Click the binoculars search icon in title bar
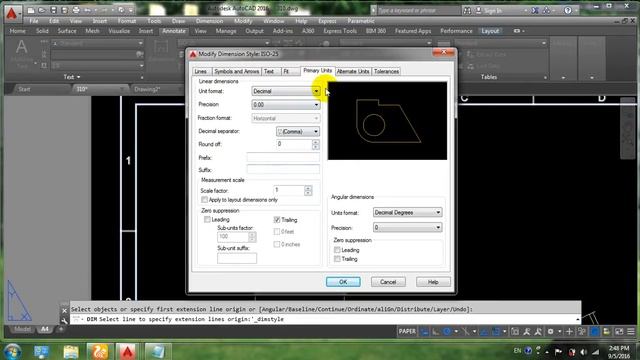This screenshot has height=360, width=640. (x=467, y=10)
